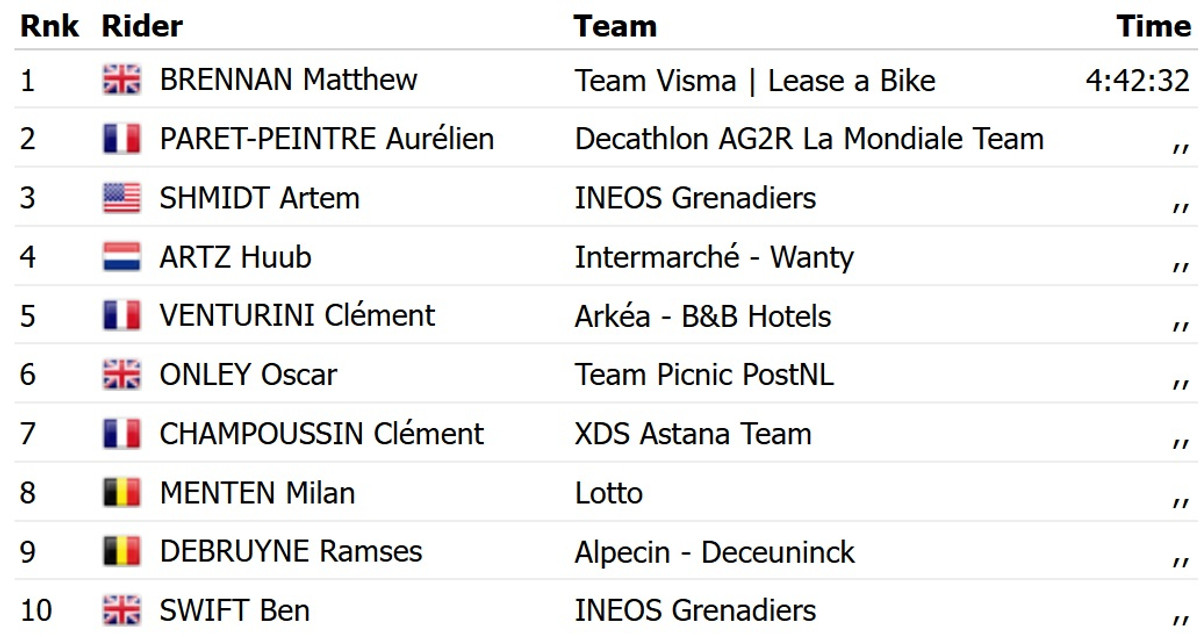Open Team Visma | Lease a Bike page
Screen dimensions: 1200x637
[x=755, y=80]
